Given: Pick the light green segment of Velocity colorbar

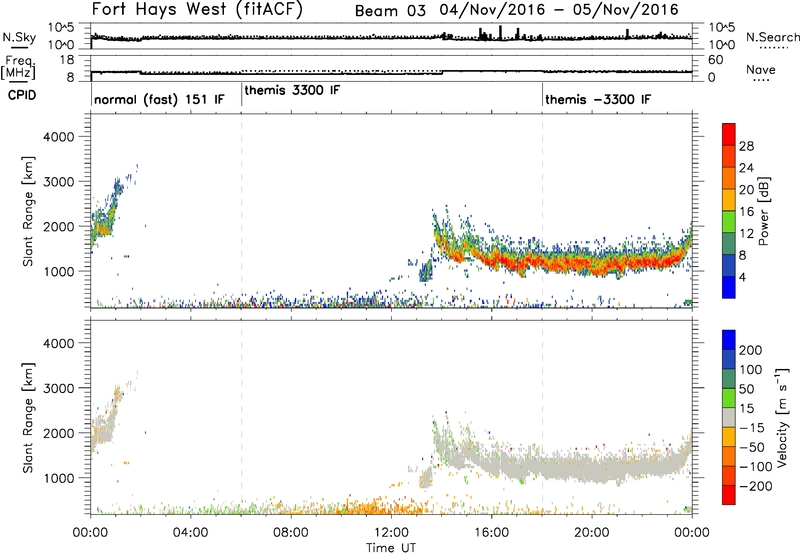Looking at the screenshot, I should point(729,398).
